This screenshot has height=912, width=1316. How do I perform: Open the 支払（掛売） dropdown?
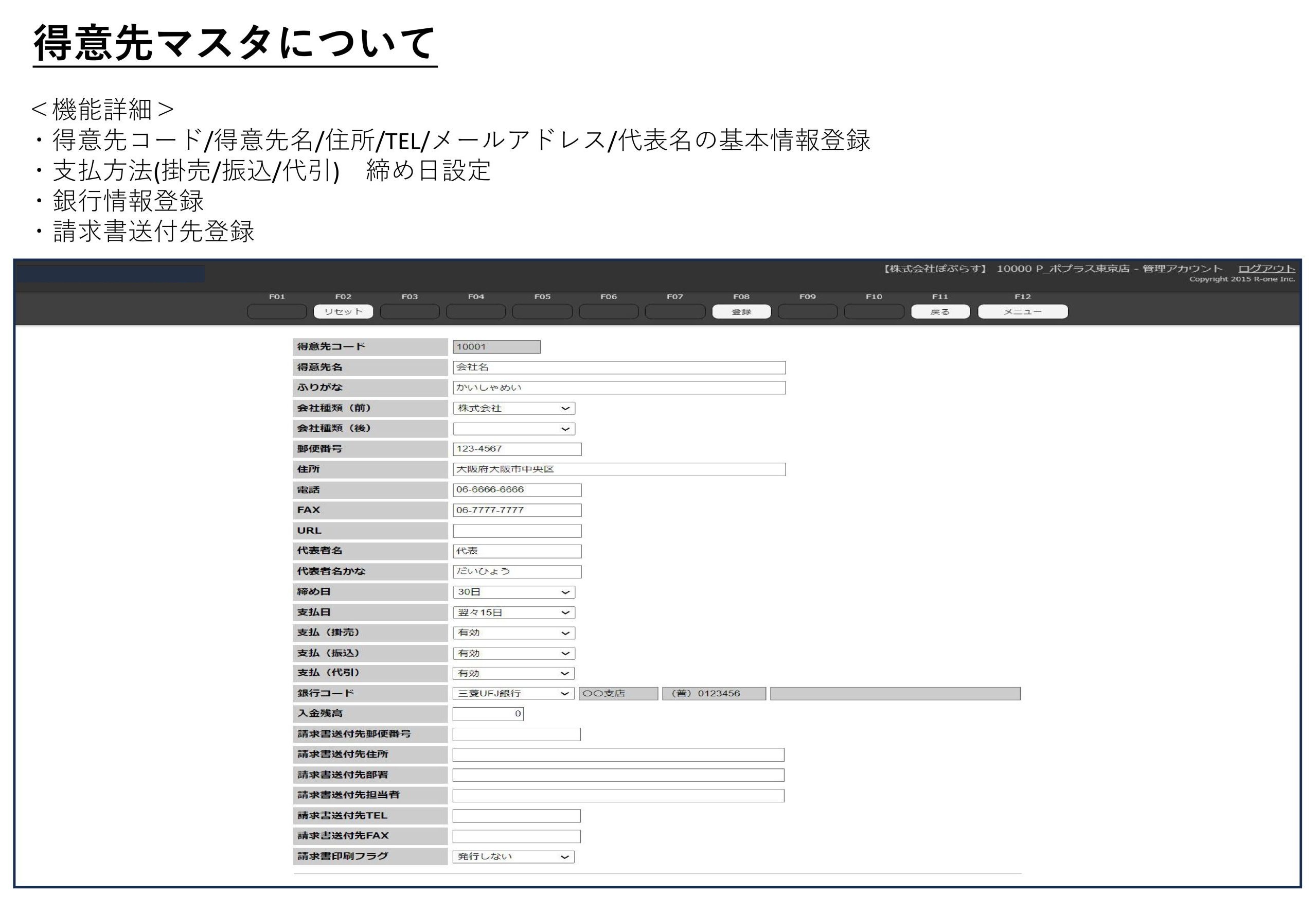tap(513, 633)
